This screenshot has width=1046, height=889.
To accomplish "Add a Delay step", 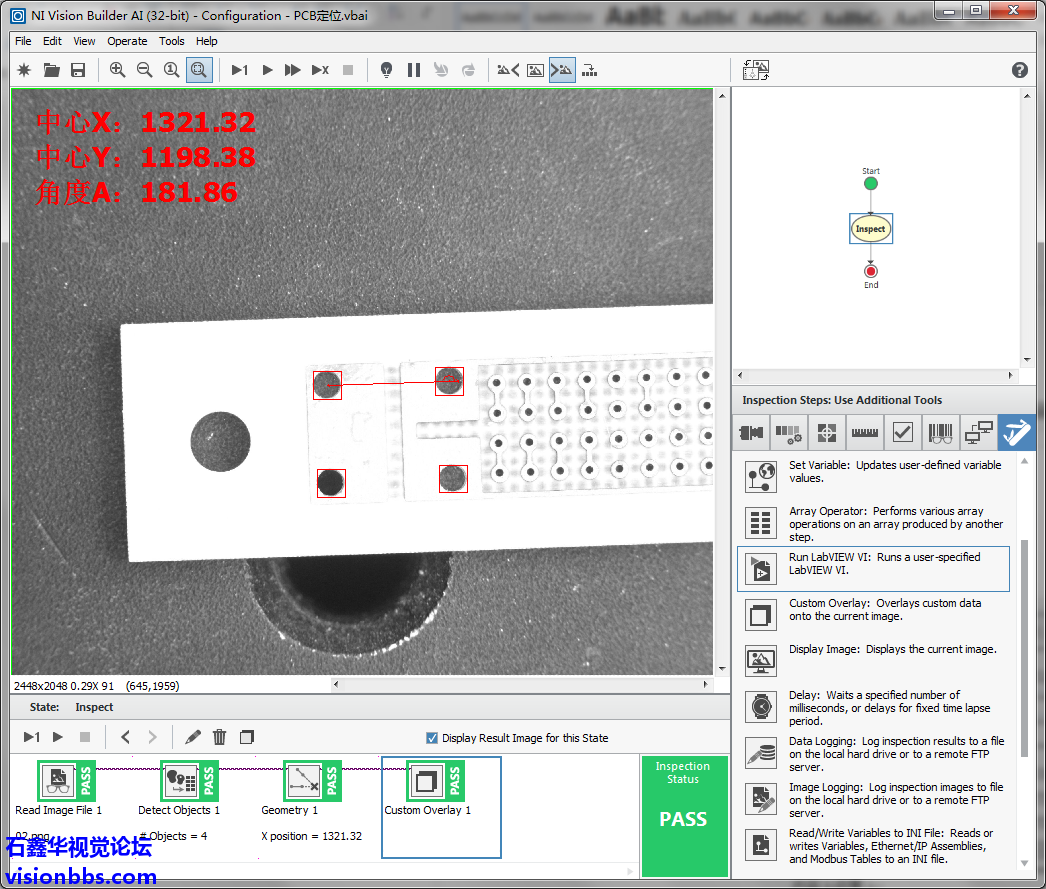I will point(874,707).
